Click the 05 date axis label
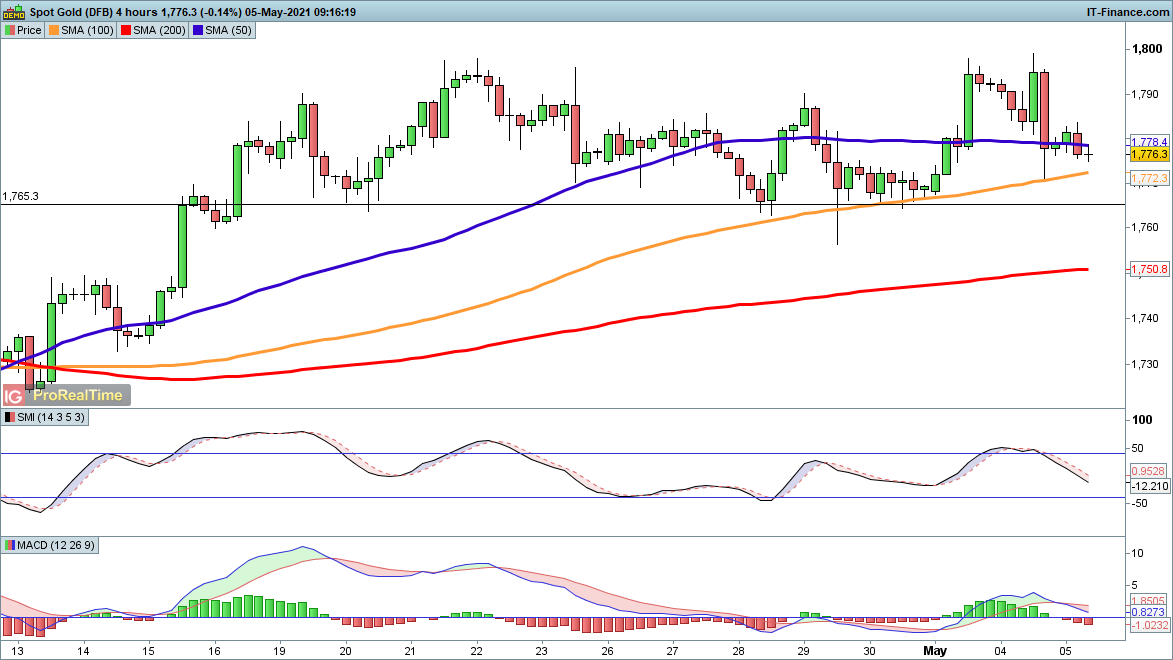 [1066, 651]
